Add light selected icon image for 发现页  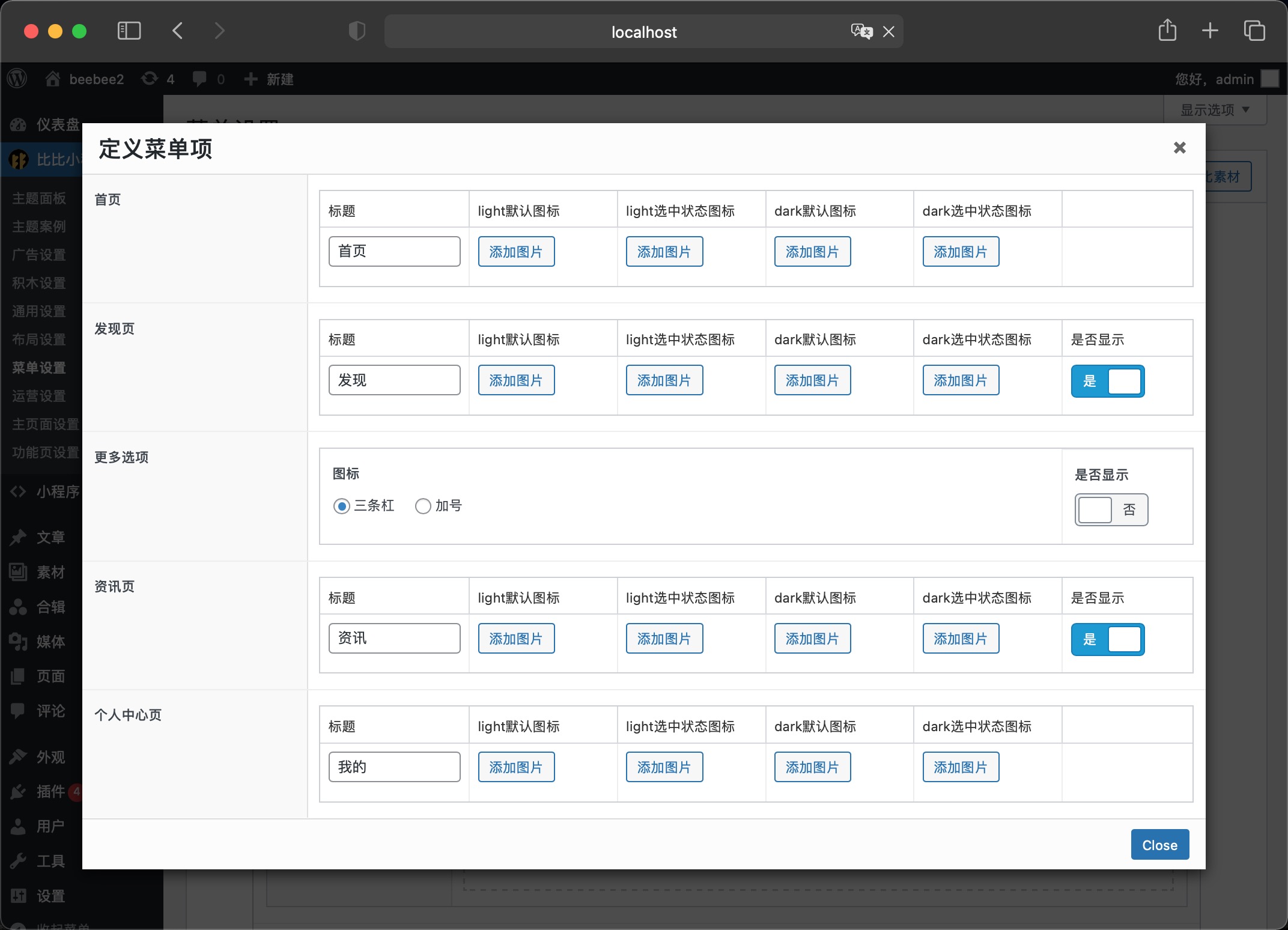664,380
